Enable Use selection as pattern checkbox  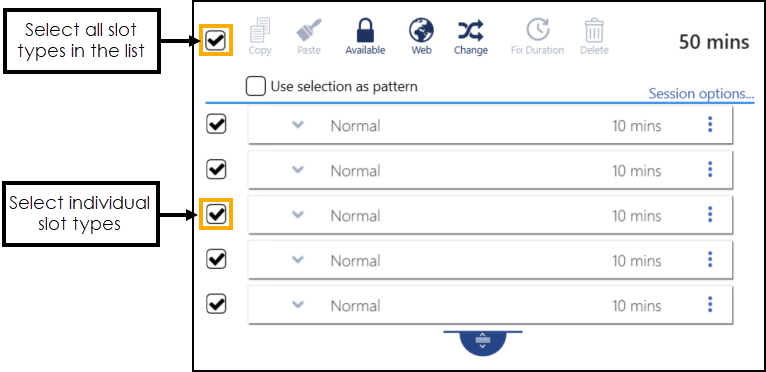(256, 87)
